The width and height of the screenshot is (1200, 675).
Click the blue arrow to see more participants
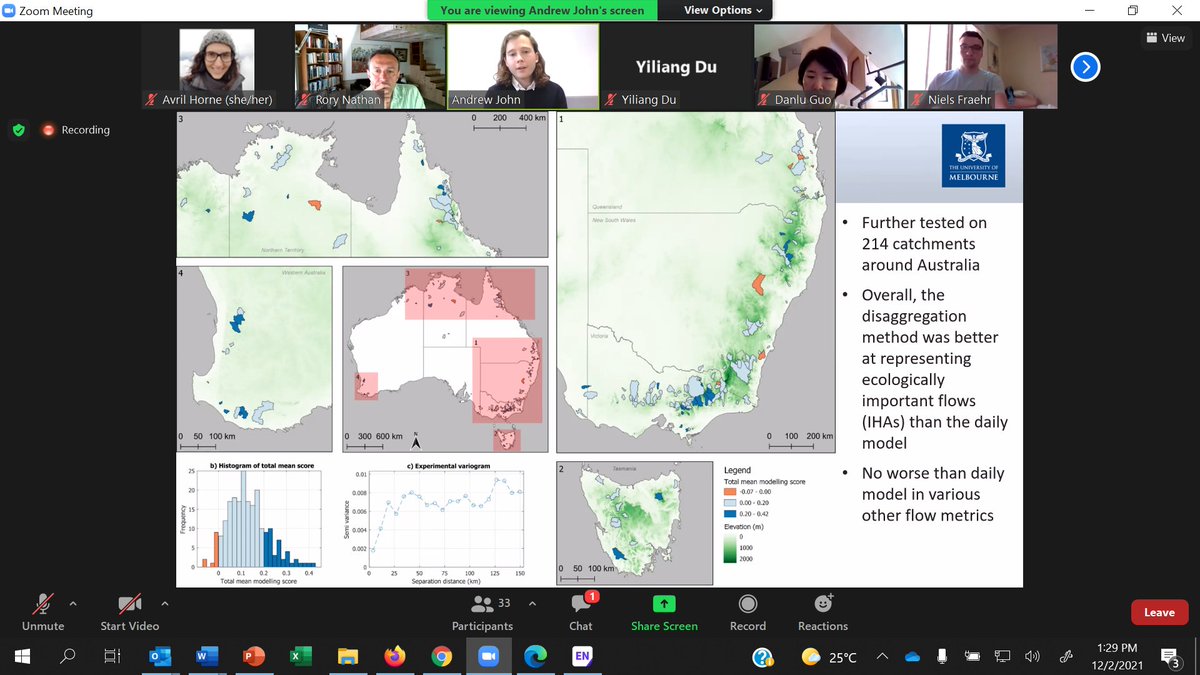[1085, 66]
